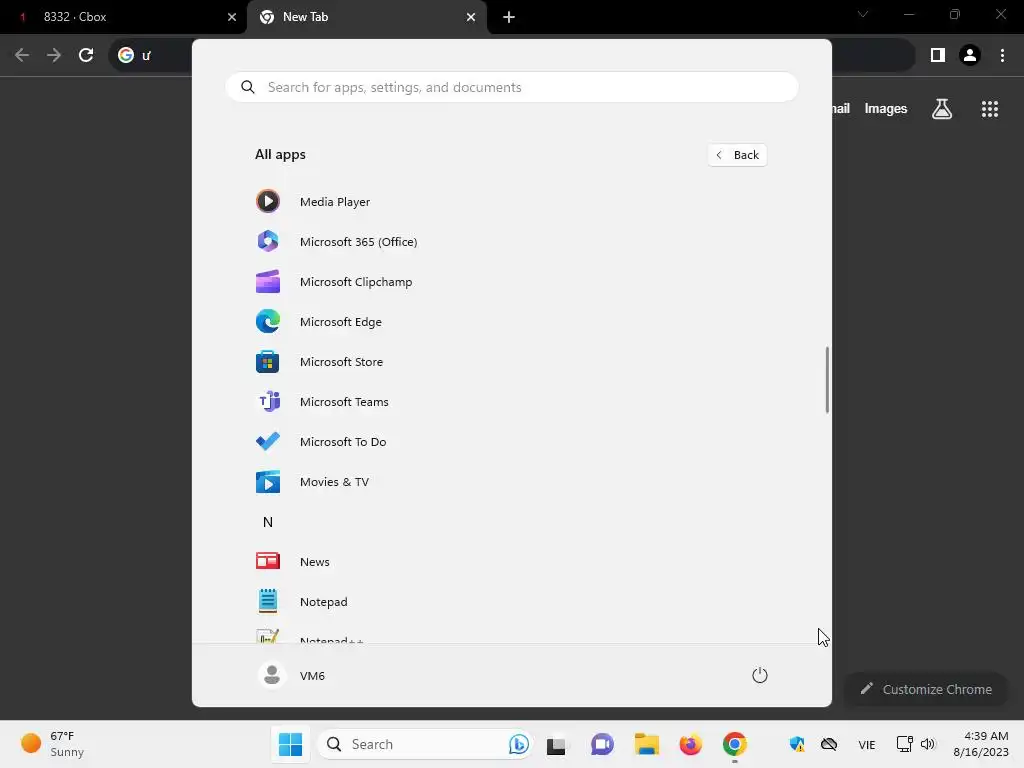This screenshot has width=1024, height=768.
Task: Switch to Chrome on taskbar
Action: pyautogui.click(x=735, y=744)
